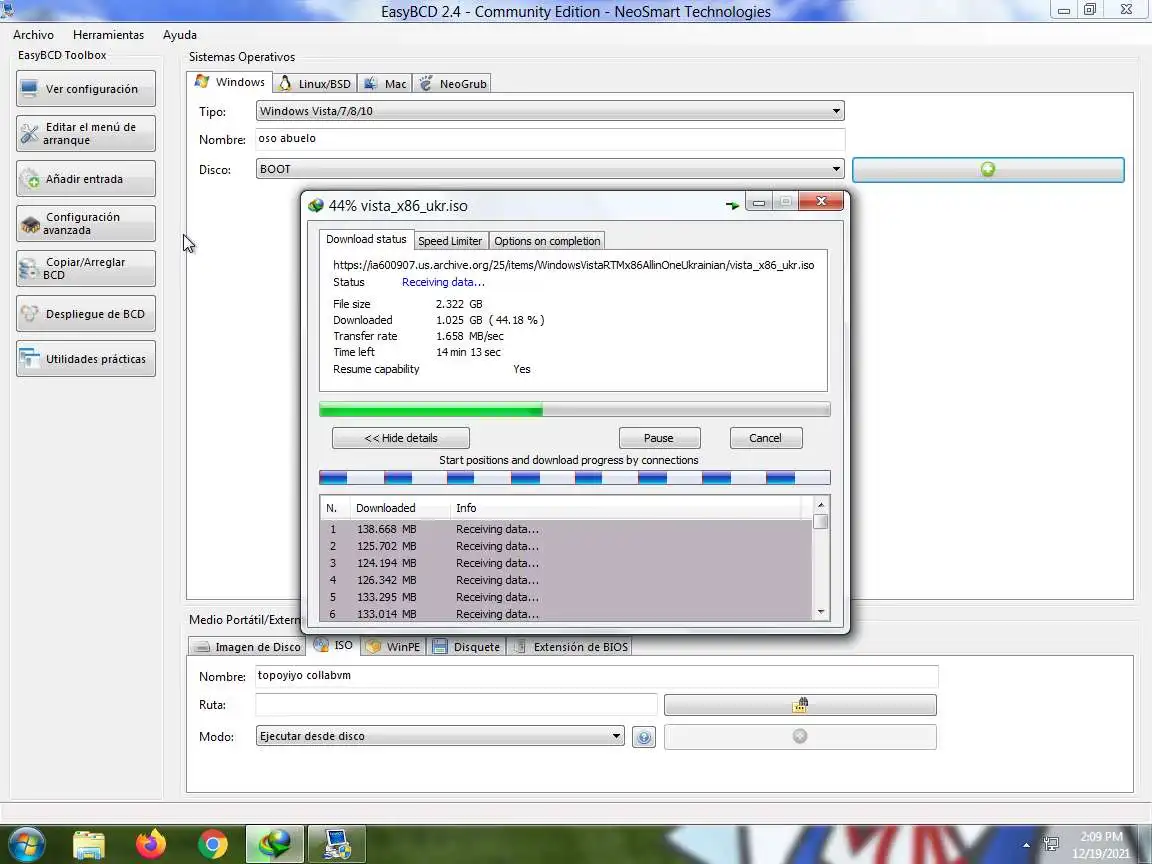This screenshot has height=864, width=1152.
Task: Switch to the NeoGrub tab
Action: [452, 84]
